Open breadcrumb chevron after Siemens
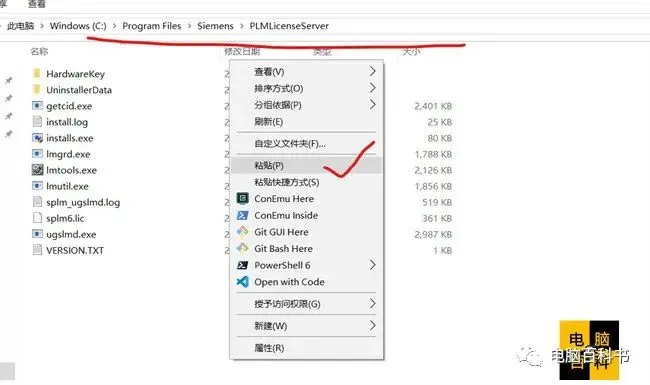 [242, 26]
